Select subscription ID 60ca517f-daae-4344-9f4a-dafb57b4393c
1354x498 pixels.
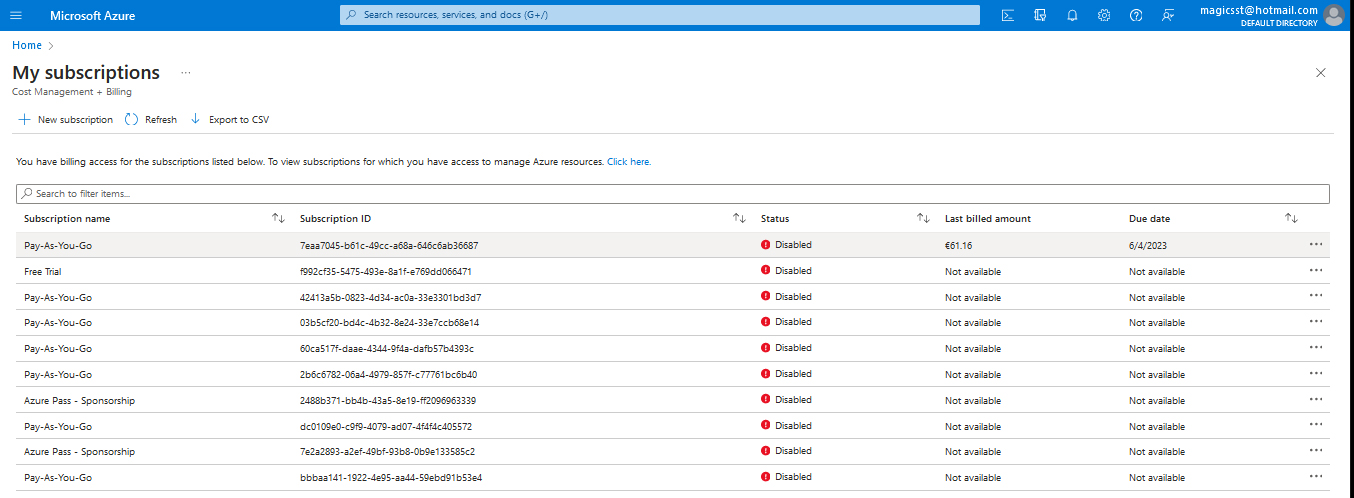tap(387, 349)
